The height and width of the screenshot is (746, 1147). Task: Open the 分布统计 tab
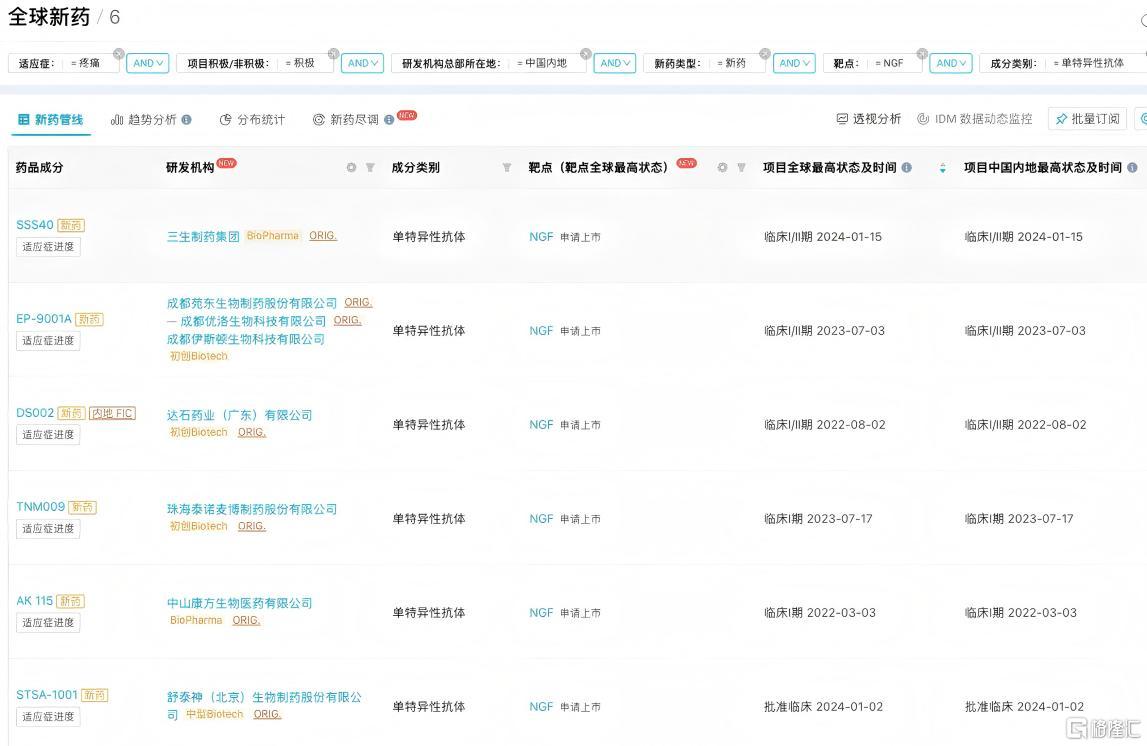tap(252, 119)
